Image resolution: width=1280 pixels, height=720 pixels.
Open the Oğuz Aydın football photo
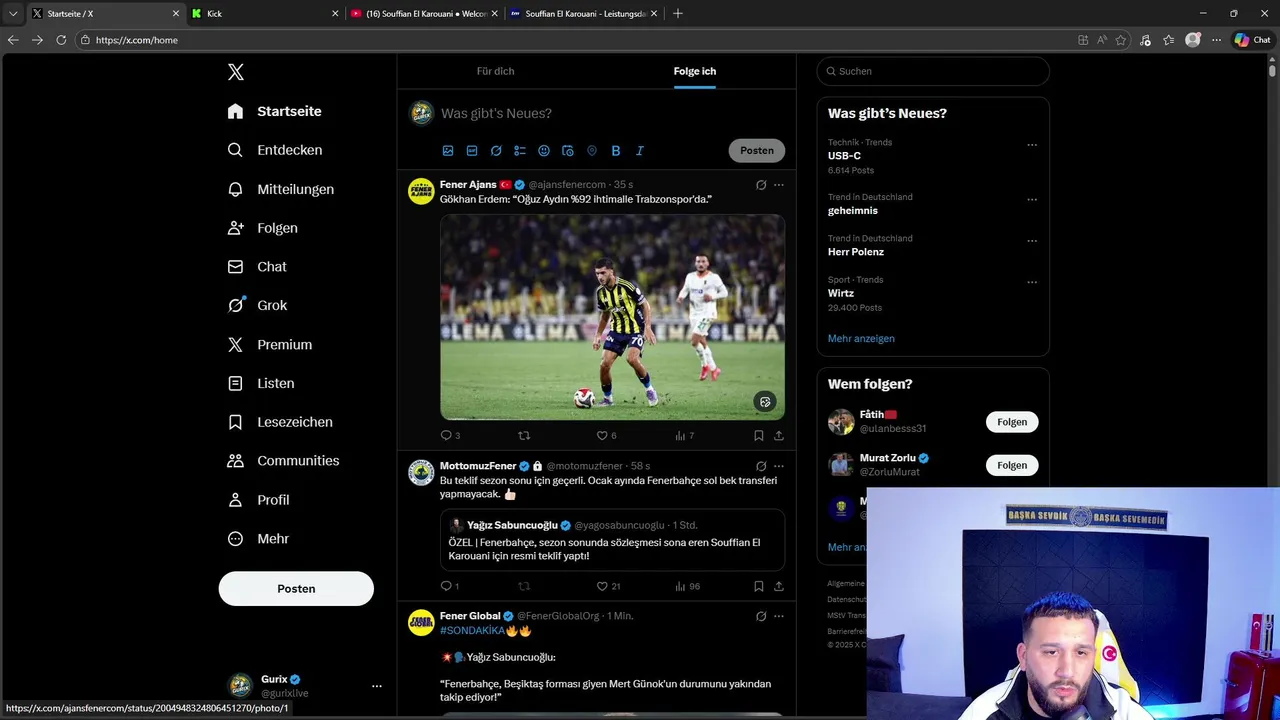[x=612, y=317]
